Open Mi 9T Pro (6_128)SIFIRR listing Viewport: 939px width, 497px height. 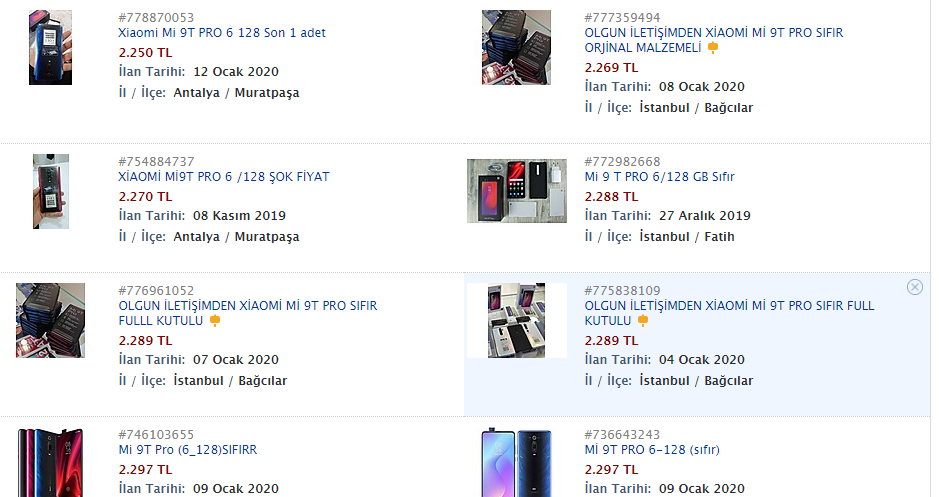(187, 450)
